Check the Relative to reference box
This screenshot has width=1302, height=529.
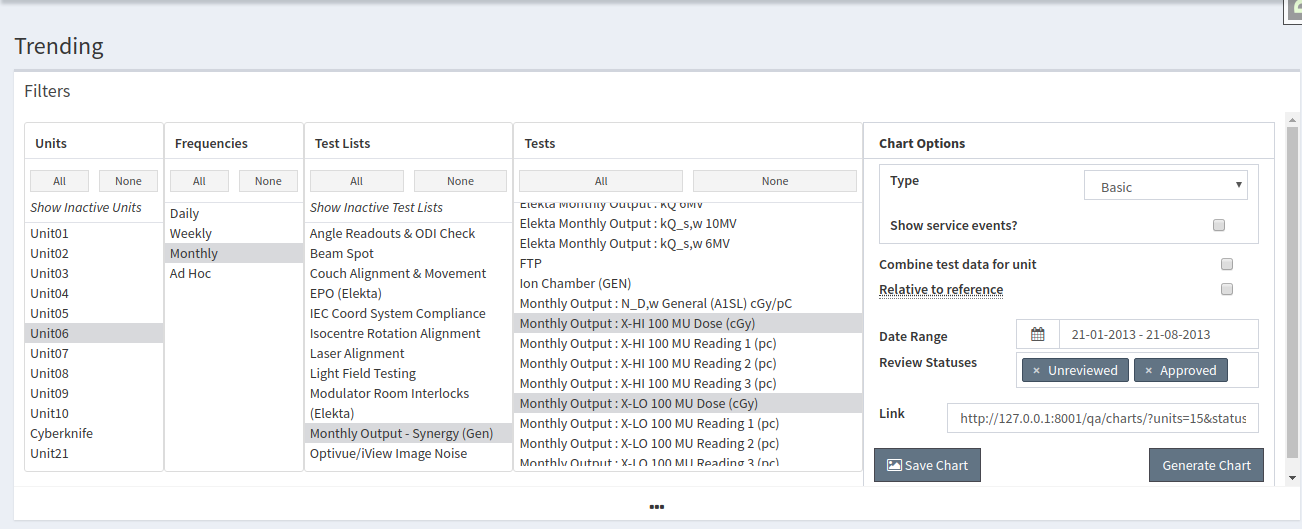pos(1227,289)
